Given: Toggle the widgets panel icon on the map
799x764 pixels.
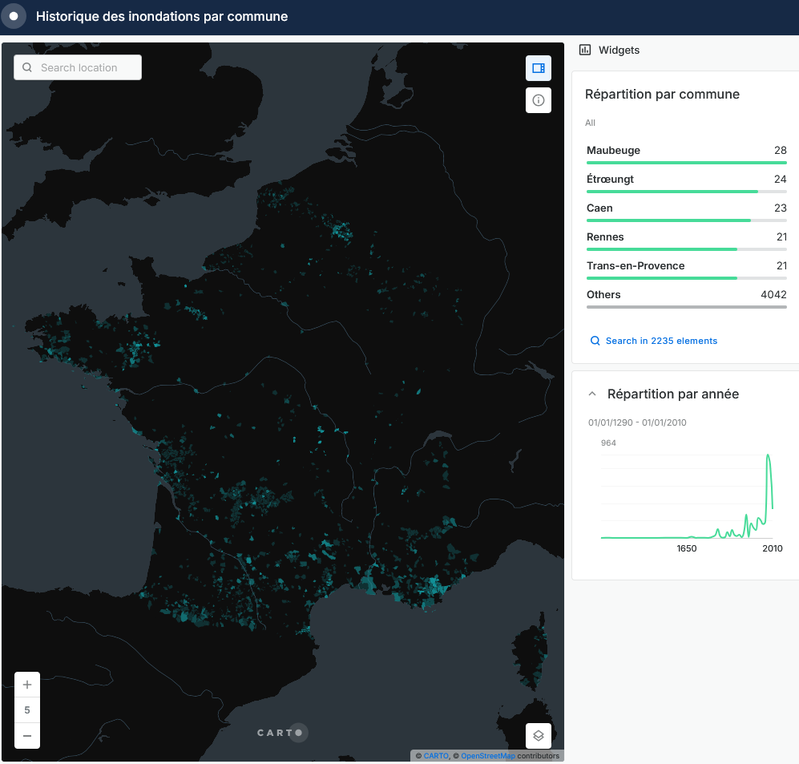Looking at the screenshot, I should tap(538, 68).
